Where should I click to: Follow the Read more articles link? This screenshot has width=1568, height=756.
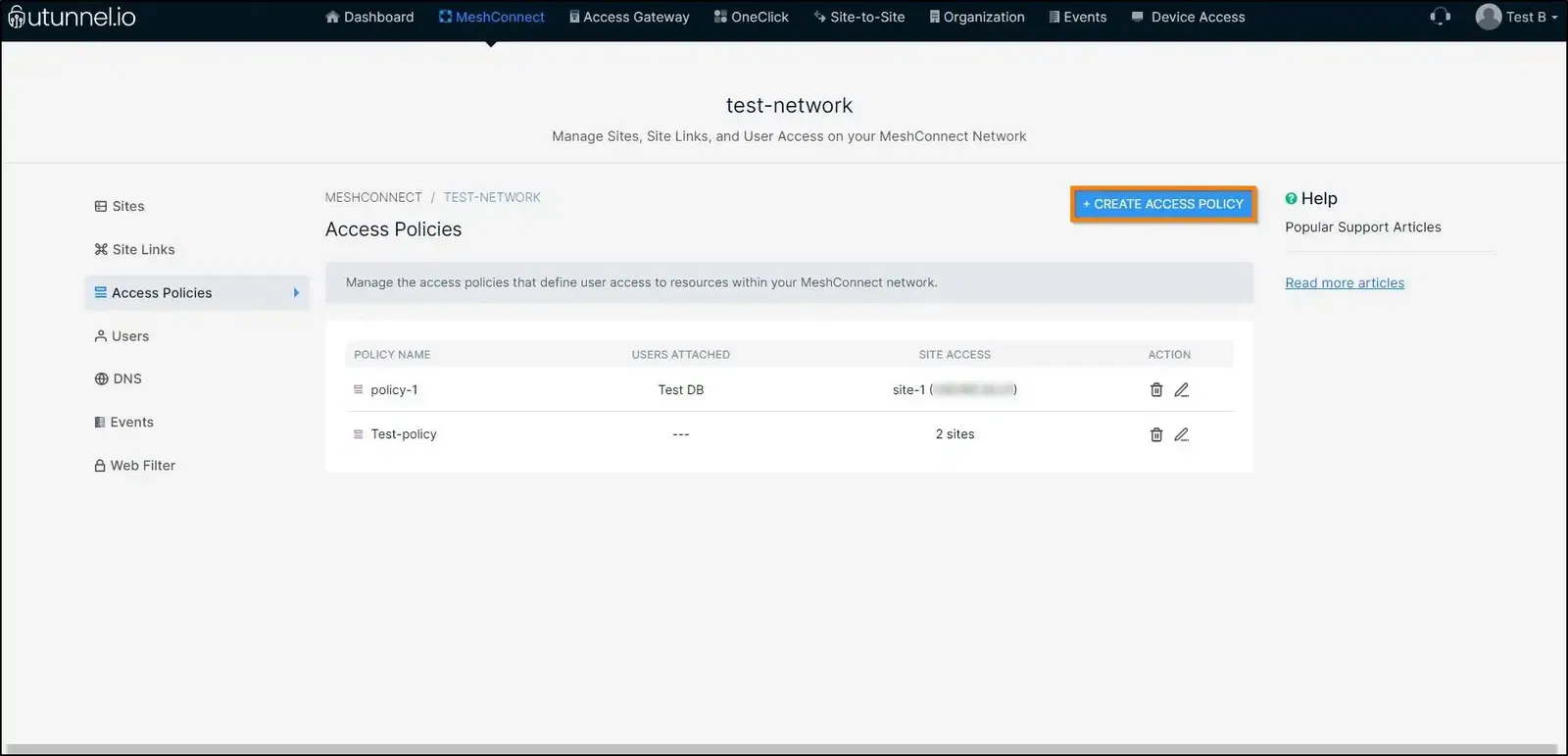click(1345, 282)
